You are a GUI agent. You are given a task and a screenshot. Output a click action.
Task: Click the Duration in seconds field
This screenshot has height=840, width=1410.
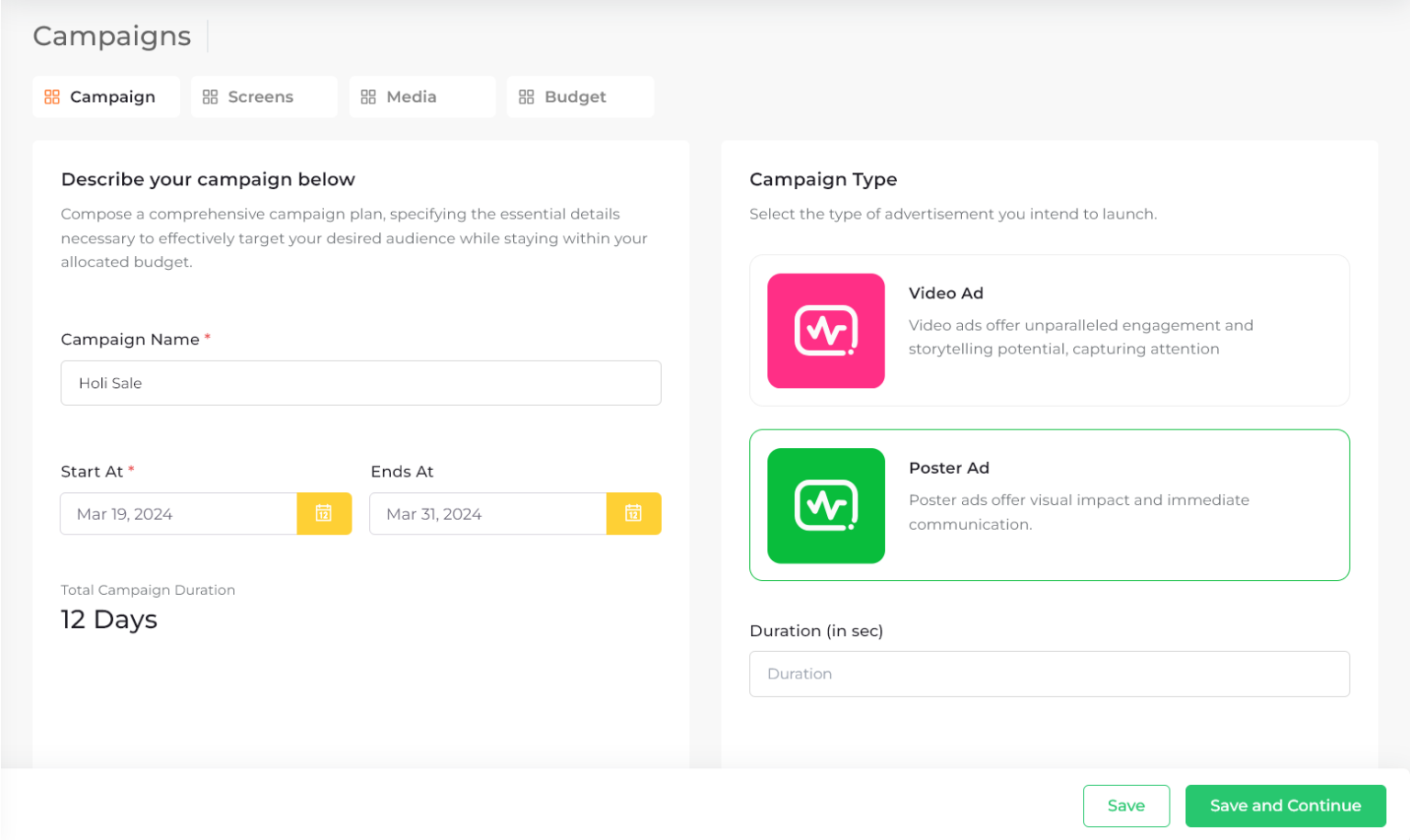[1049, 674]
